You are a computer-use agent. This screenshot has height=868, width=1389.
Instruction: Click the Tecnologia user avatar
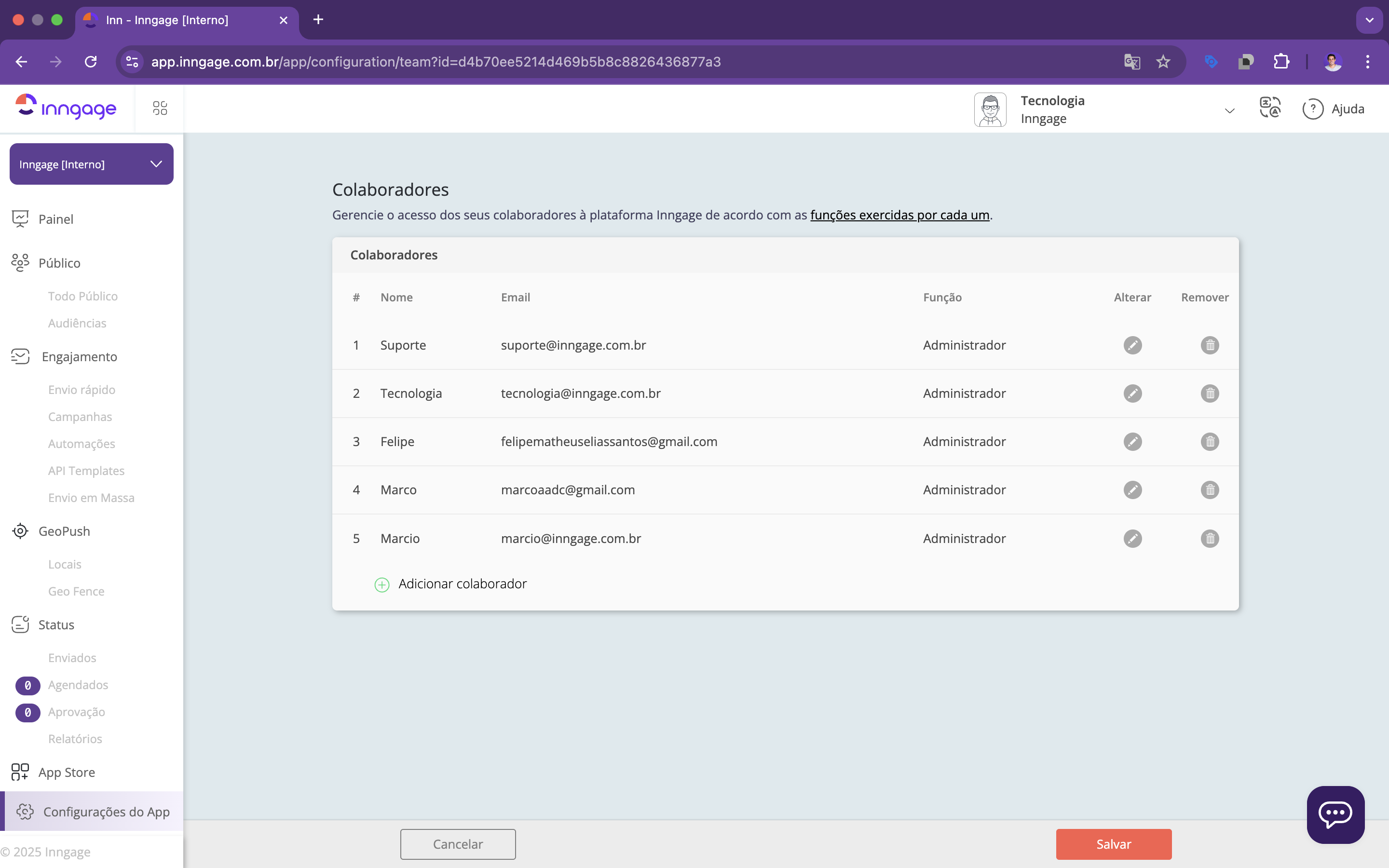coord(990,109)
